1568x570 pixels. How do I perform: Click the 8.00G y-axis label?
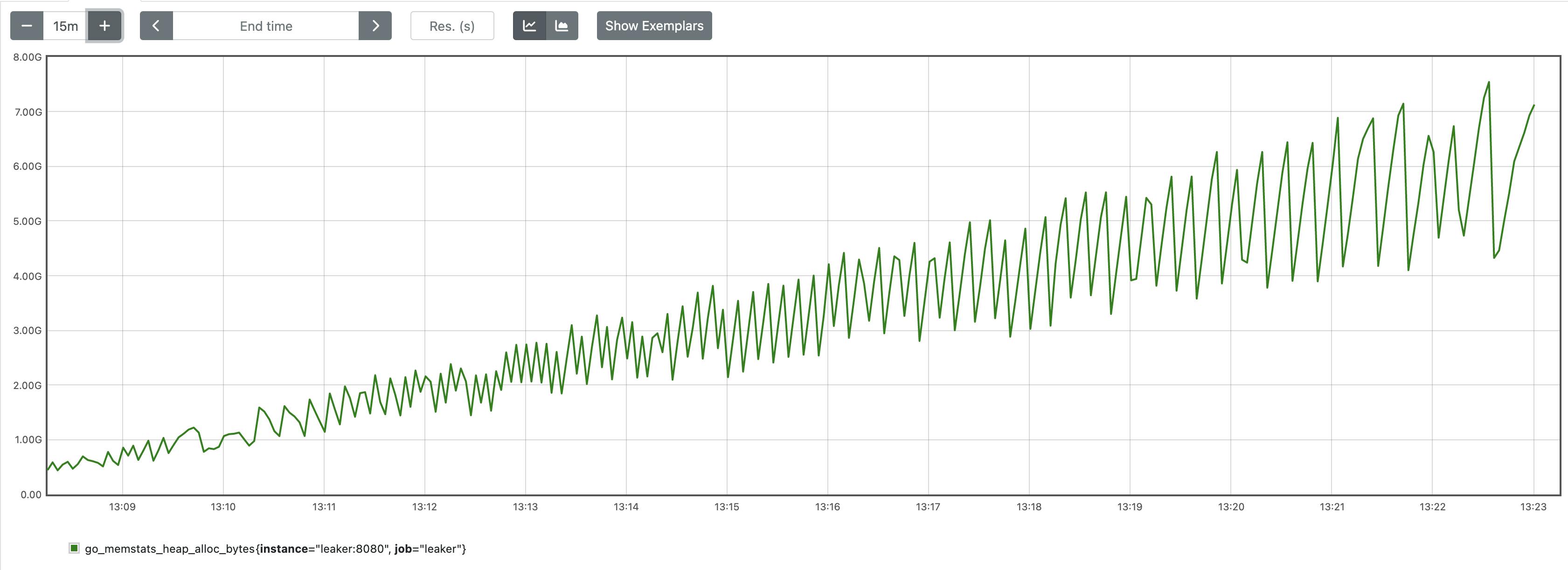[28, 57]
